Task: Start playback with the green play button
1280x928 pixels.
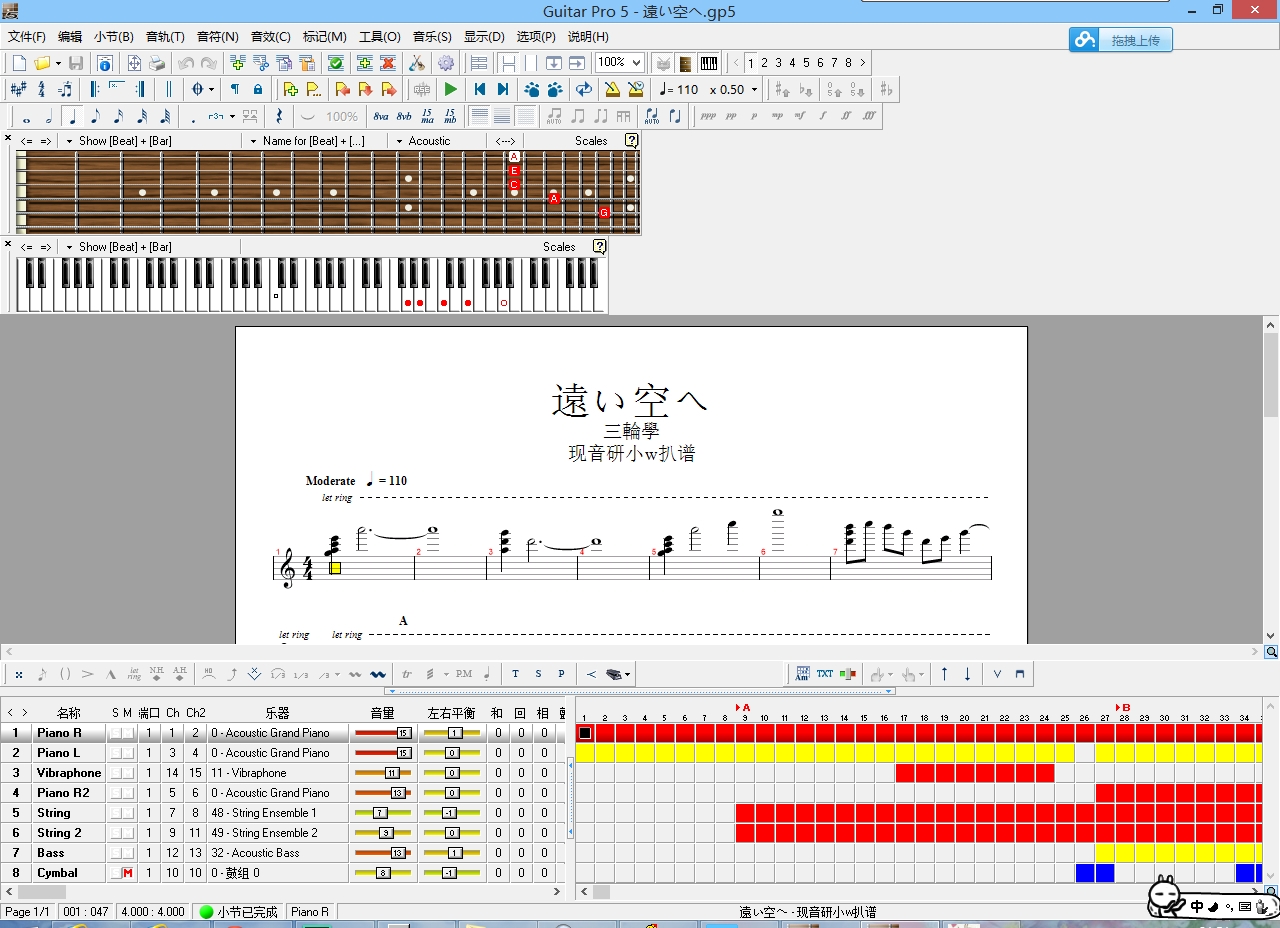Action: coord(451,89)
